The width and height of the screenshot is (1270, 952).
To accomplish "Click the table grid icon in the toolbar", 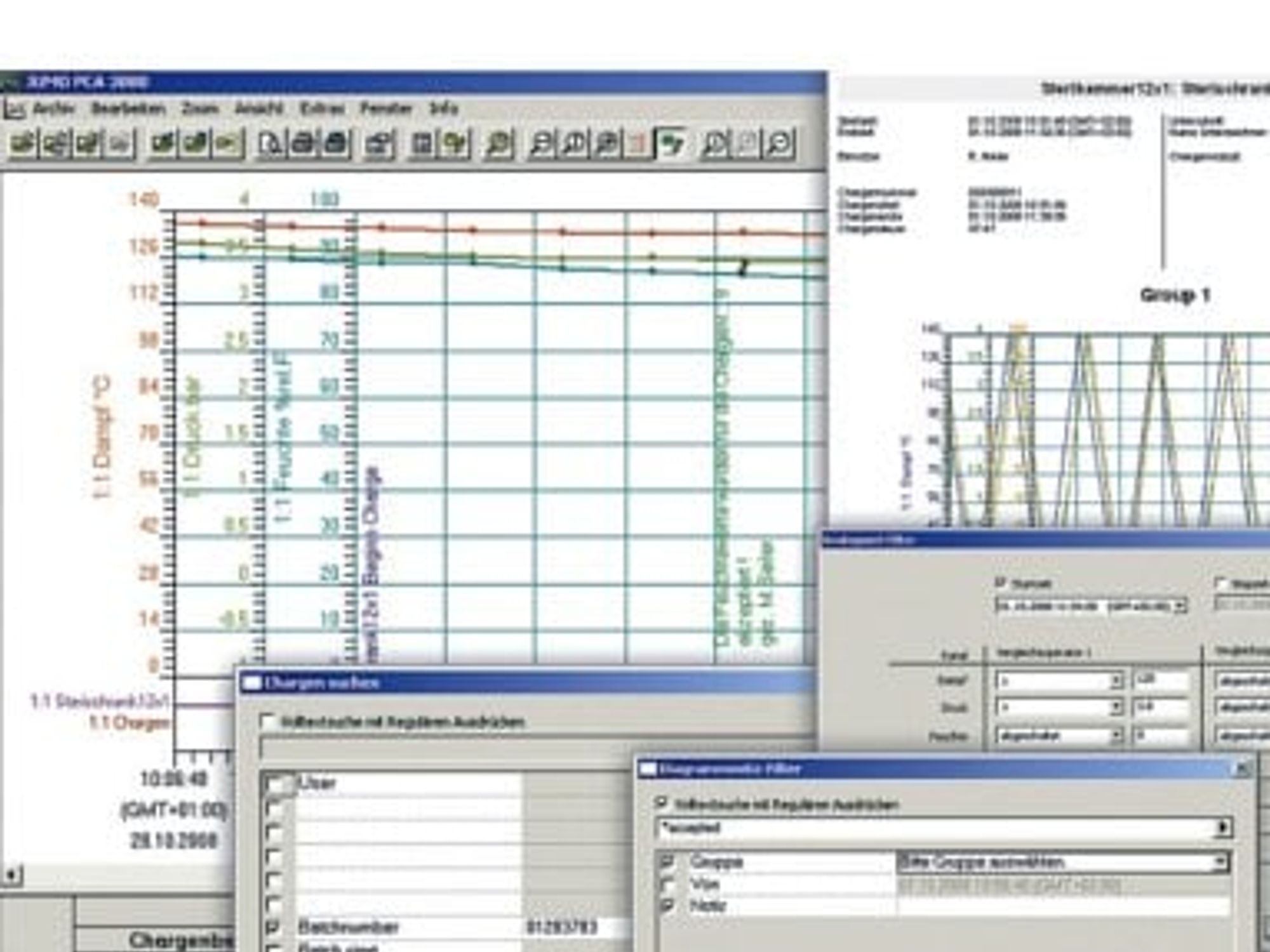I will pyautogui.click(x=422, y=143).
